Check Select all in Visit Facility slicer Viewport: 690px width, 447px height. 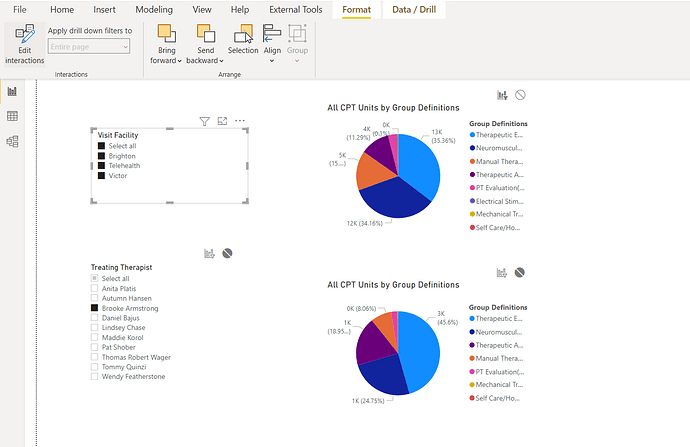point(101,146)
